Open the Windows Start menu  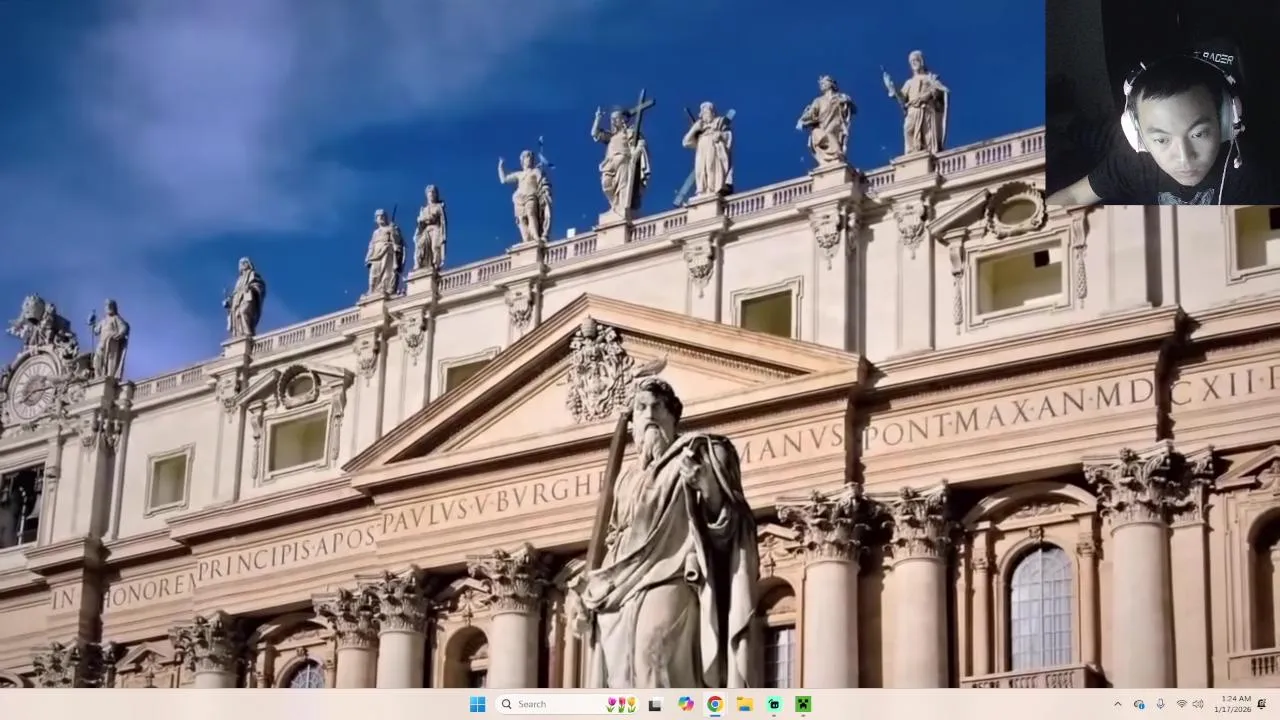pos(478,704)
